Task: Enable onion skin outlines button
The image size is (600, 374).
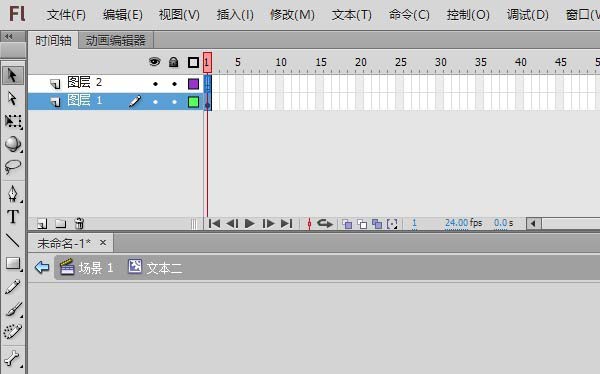Action: (x=362, y=224)
